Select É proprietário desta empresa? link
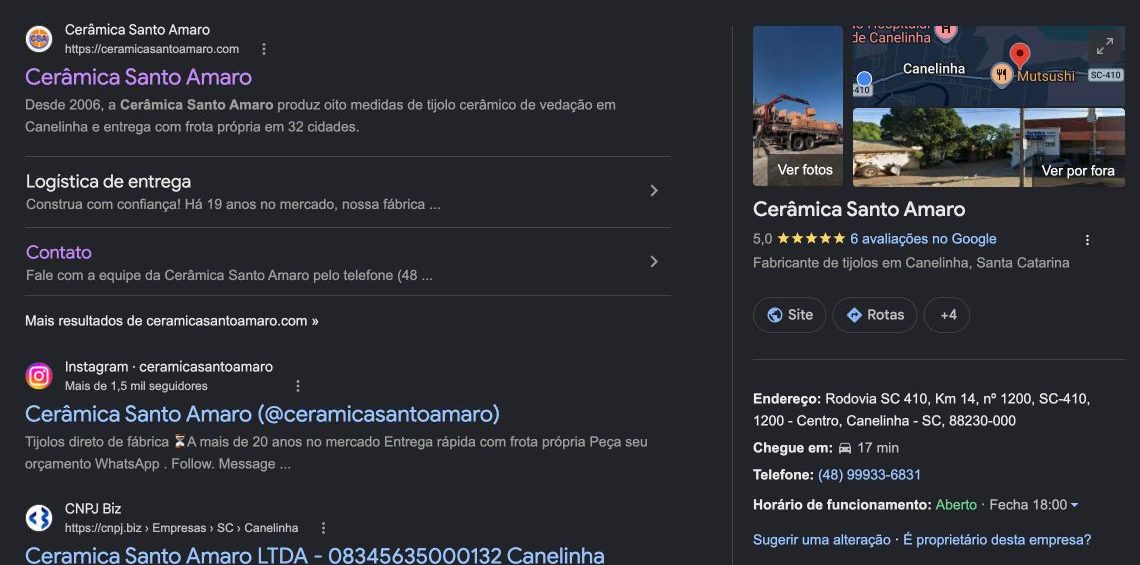 pos(998,540)
